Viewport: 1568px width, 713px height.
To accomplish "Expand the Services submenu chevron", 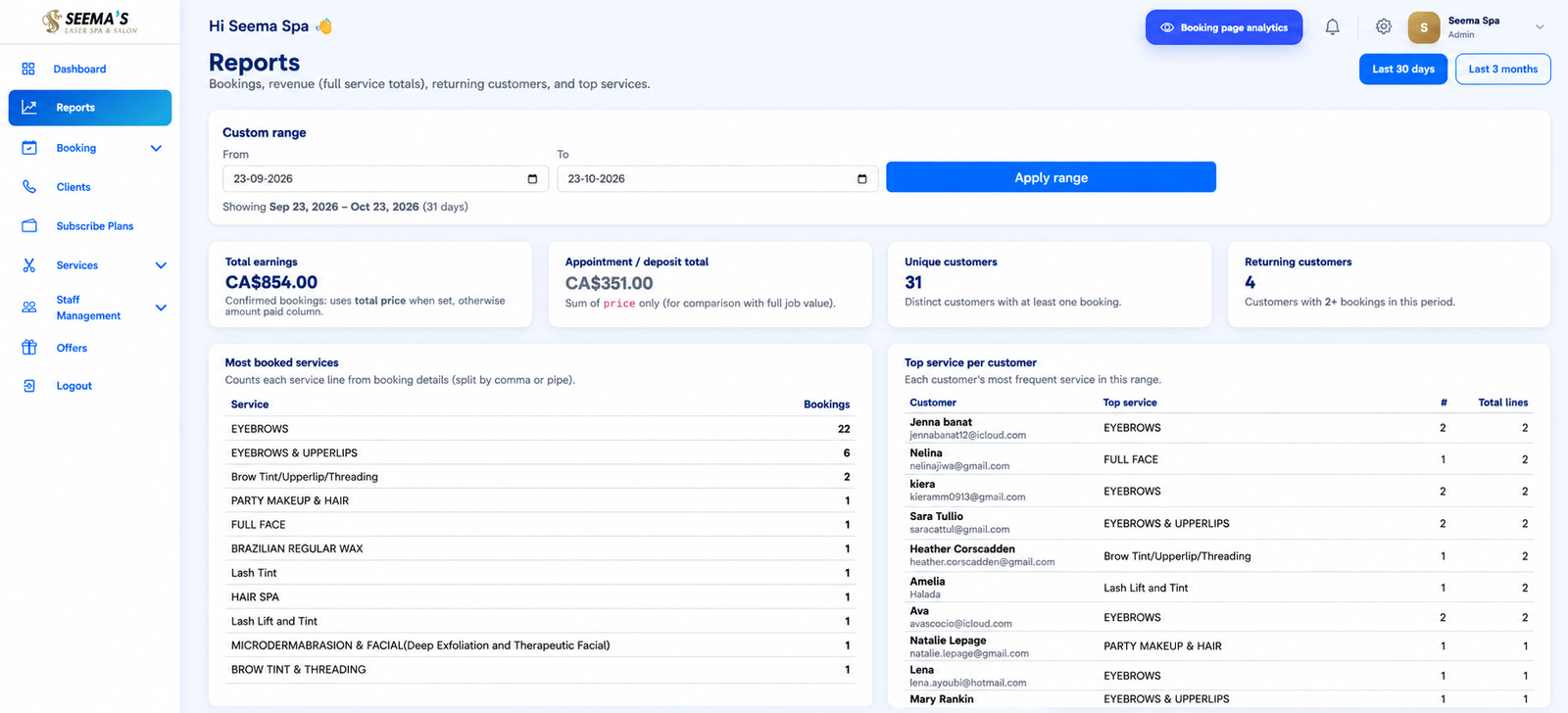I will point(161,265).
